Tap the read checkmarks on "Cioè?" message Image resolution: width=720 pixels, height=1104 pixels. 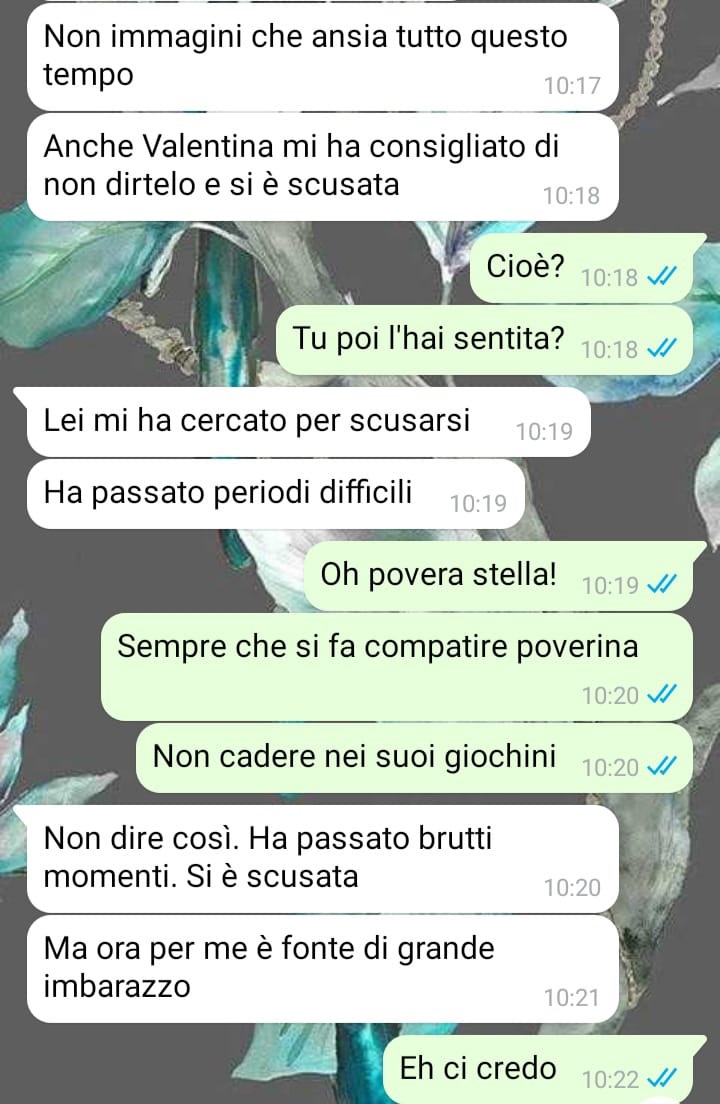coord(662,277)
